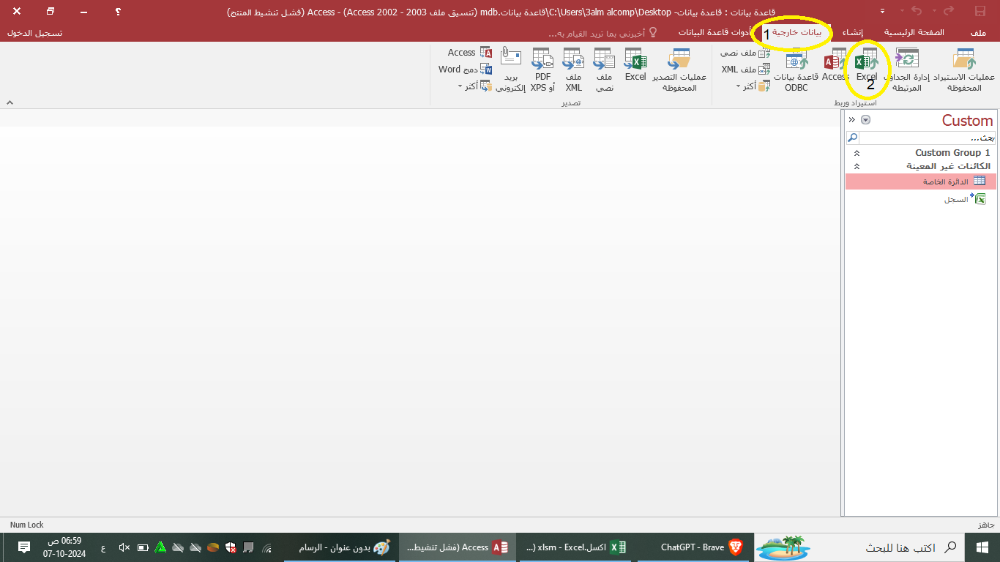Export to Access database in تصدير group
The image size is (1000, 562).
(x=469, y=52)
